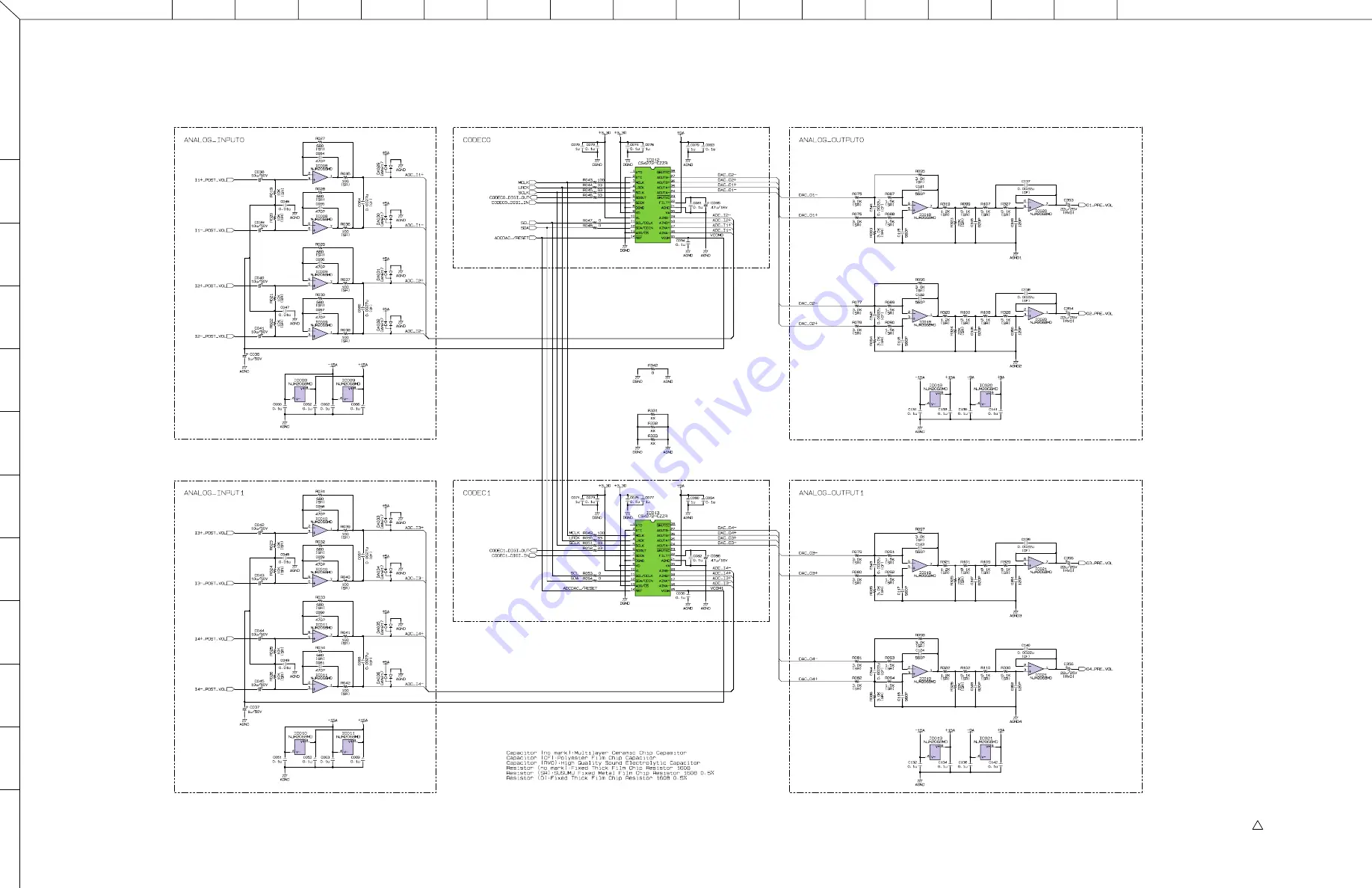Image resolution: width=1372 pixels, height=888 pixels.
Task: Click the ANALOG_INPUT0 block title
Action: [214, 140]
